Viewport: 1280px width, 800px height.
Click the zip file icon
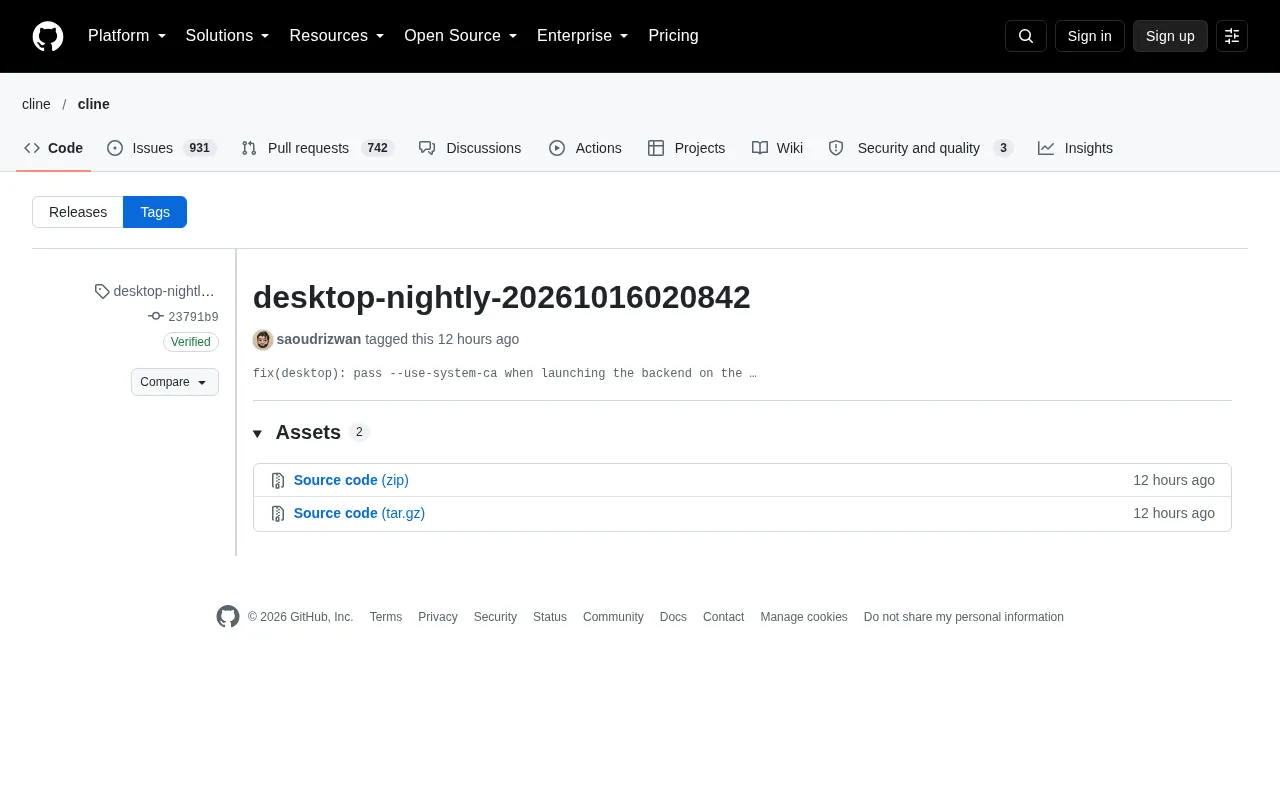click(x=278, y=481)
